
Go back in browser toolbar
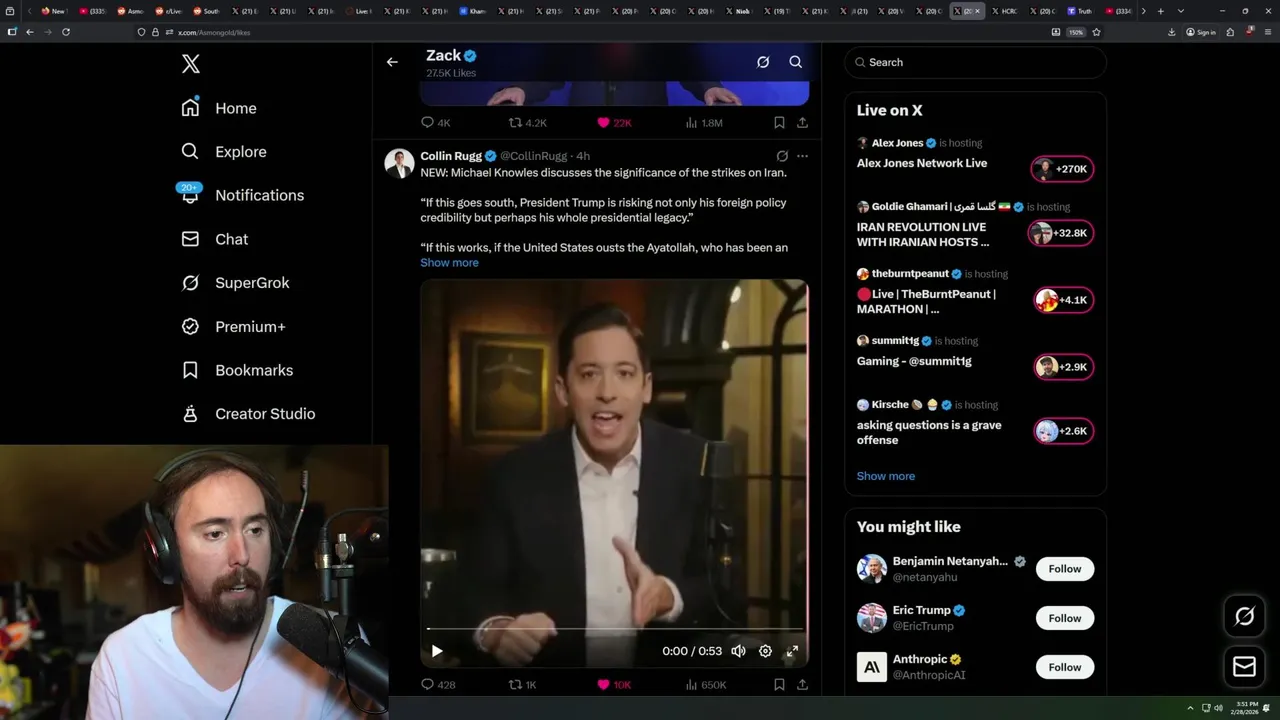point(30,32)
